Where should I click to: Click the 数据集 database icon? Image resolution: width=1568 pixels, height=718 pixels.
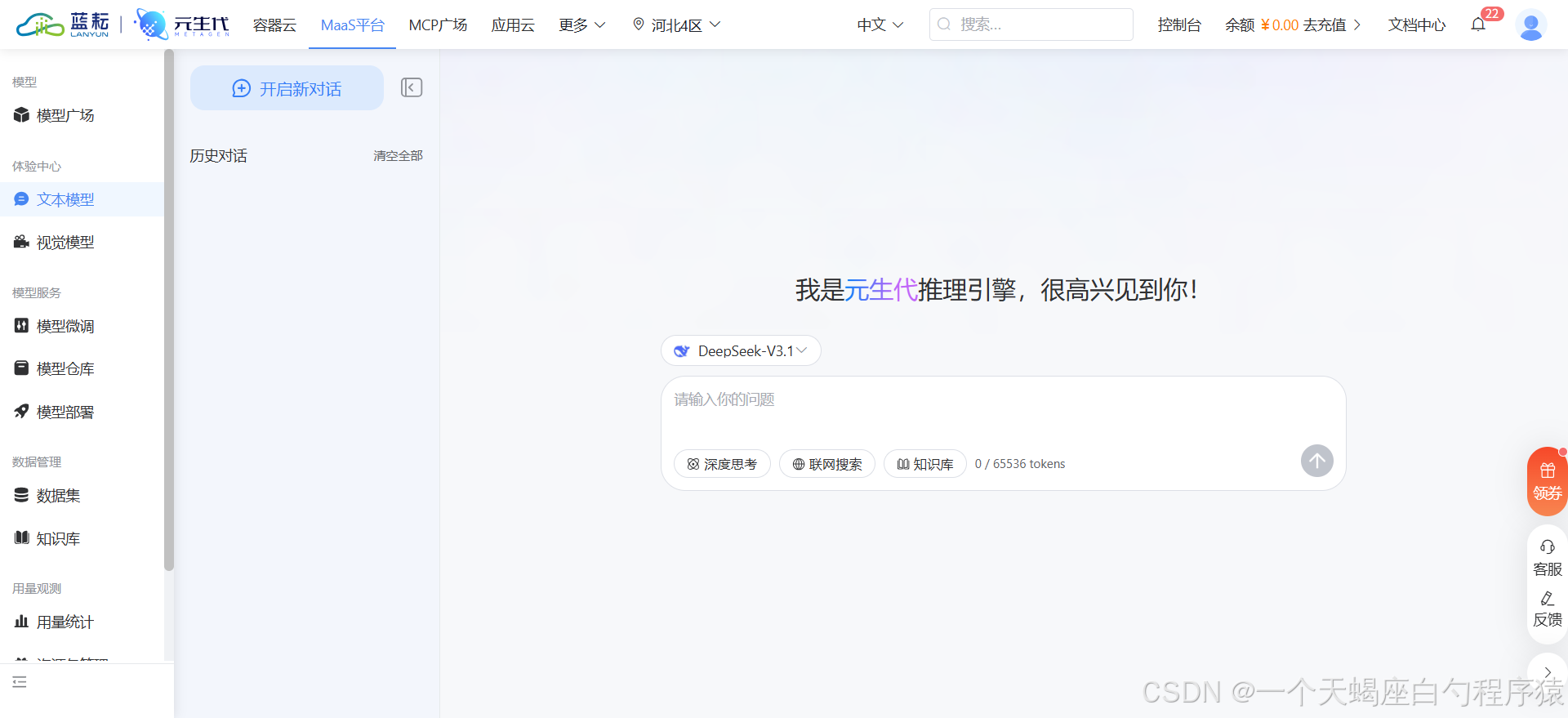coord(21,495)
